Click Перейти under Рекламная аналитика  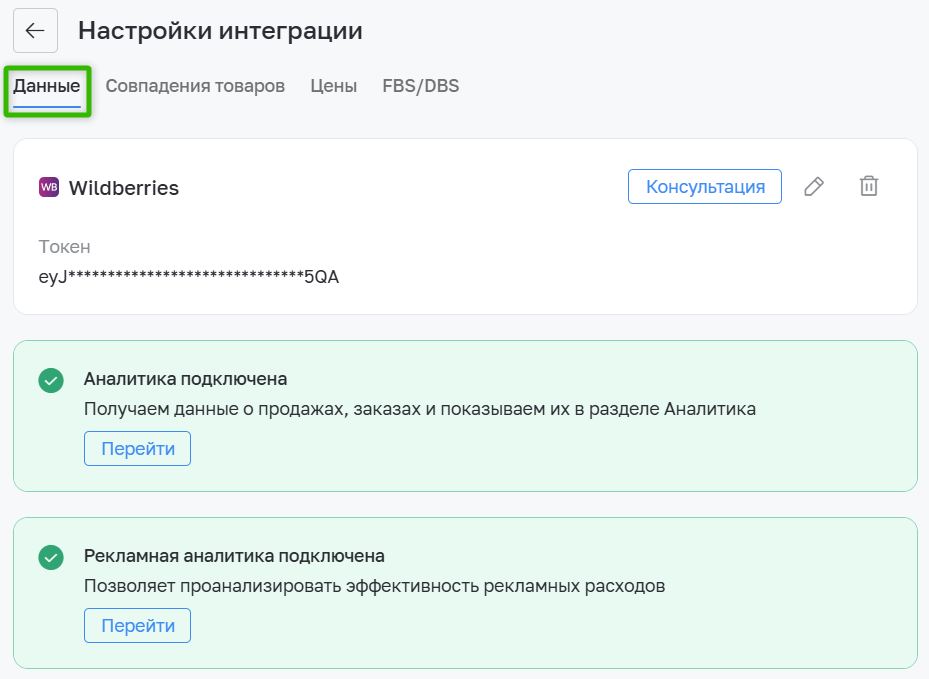[137, 625]
